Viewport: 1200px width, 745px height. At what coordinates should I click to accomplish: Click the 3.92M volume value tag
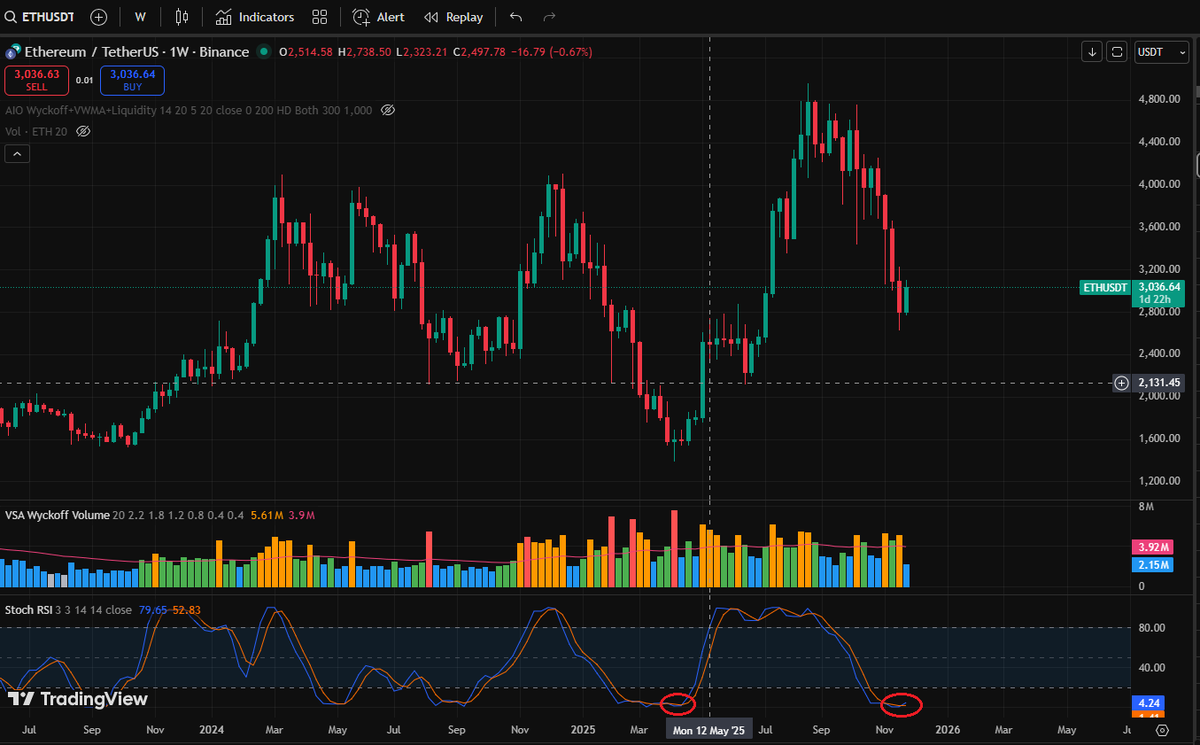(1151, 547)
